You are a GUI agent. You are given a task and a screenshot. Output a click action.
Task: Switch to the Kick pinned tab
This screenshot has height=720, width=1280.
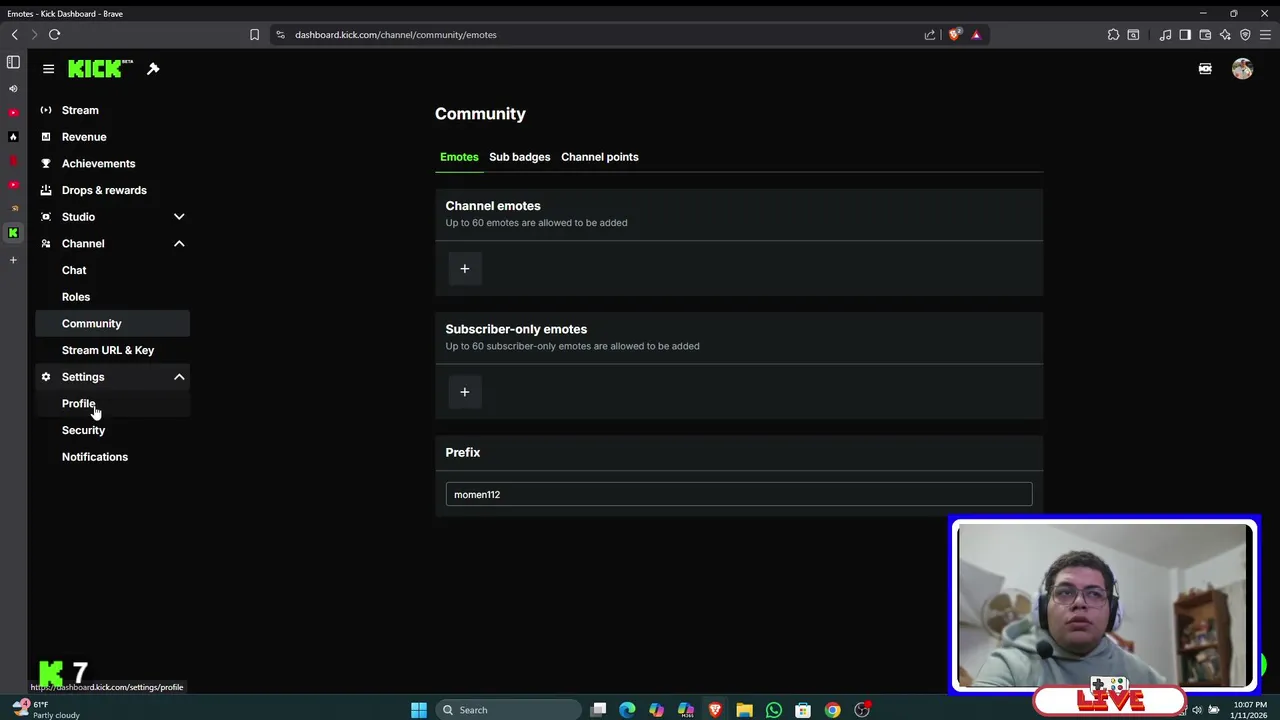pos(13,232)
